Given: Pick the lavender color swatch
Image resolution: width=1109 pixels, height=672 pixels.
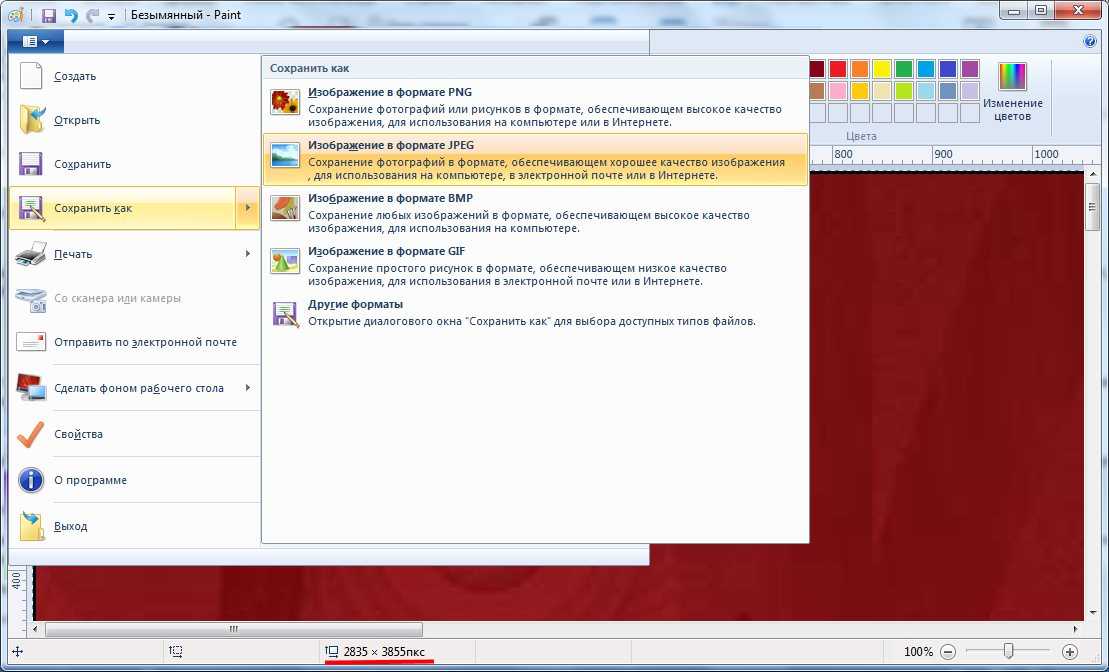Looking at the screenshot, I should point(970,91).
